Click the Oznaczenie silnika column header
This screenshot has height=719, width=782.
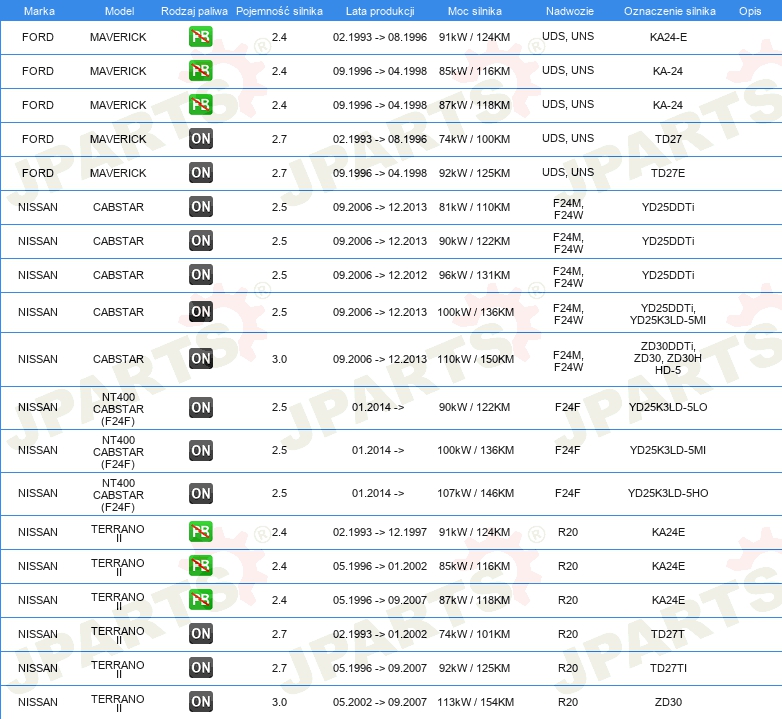click(x=669, y=11)
